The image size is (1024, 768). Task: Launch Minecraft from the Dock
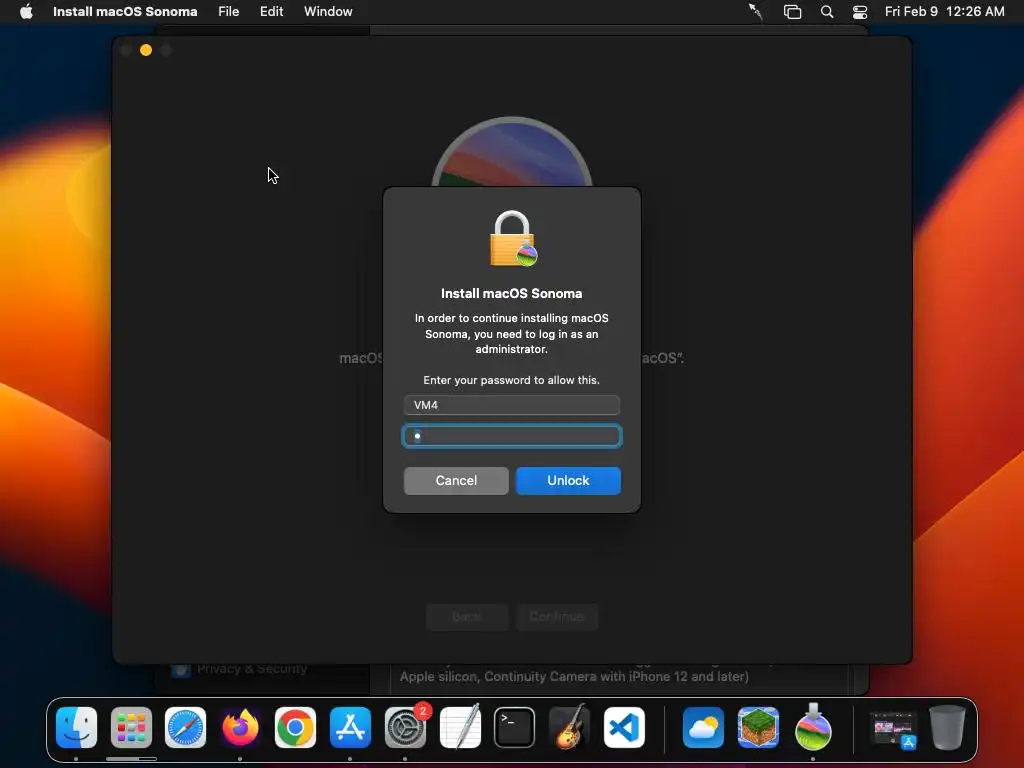(758, 727)
